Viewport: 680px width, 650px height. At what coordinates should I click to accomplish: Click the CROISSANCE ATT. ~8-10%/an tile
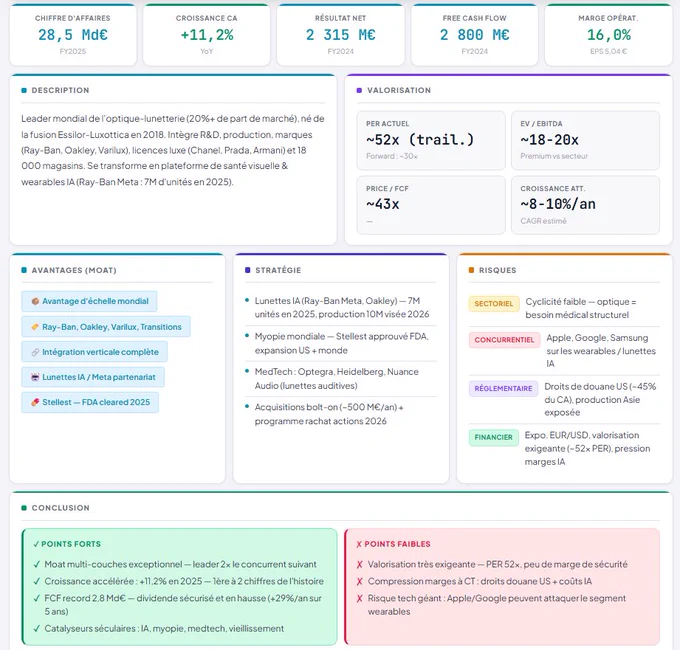(x=585, y=205)
